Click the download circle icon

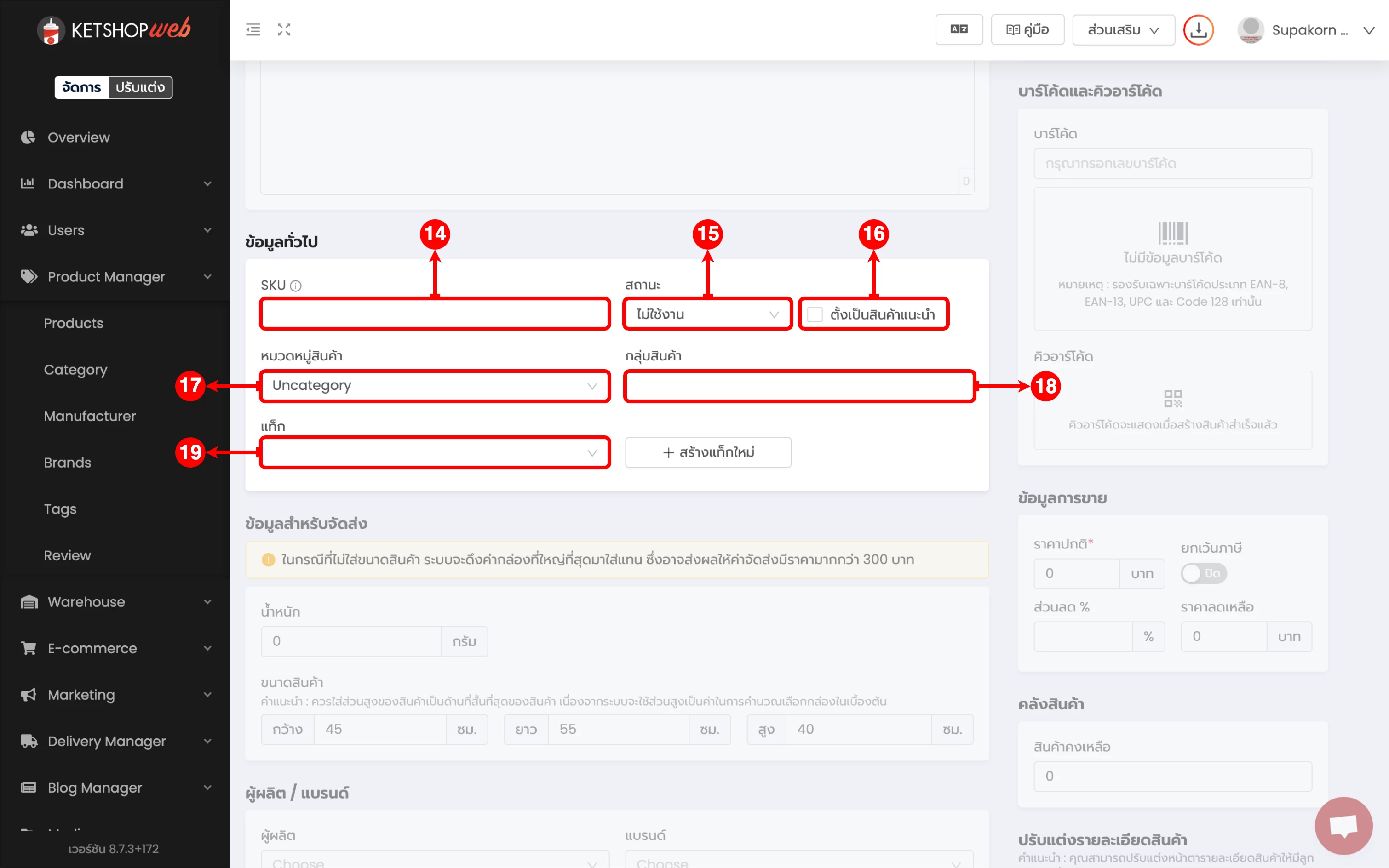click(x=1198, y=29)
